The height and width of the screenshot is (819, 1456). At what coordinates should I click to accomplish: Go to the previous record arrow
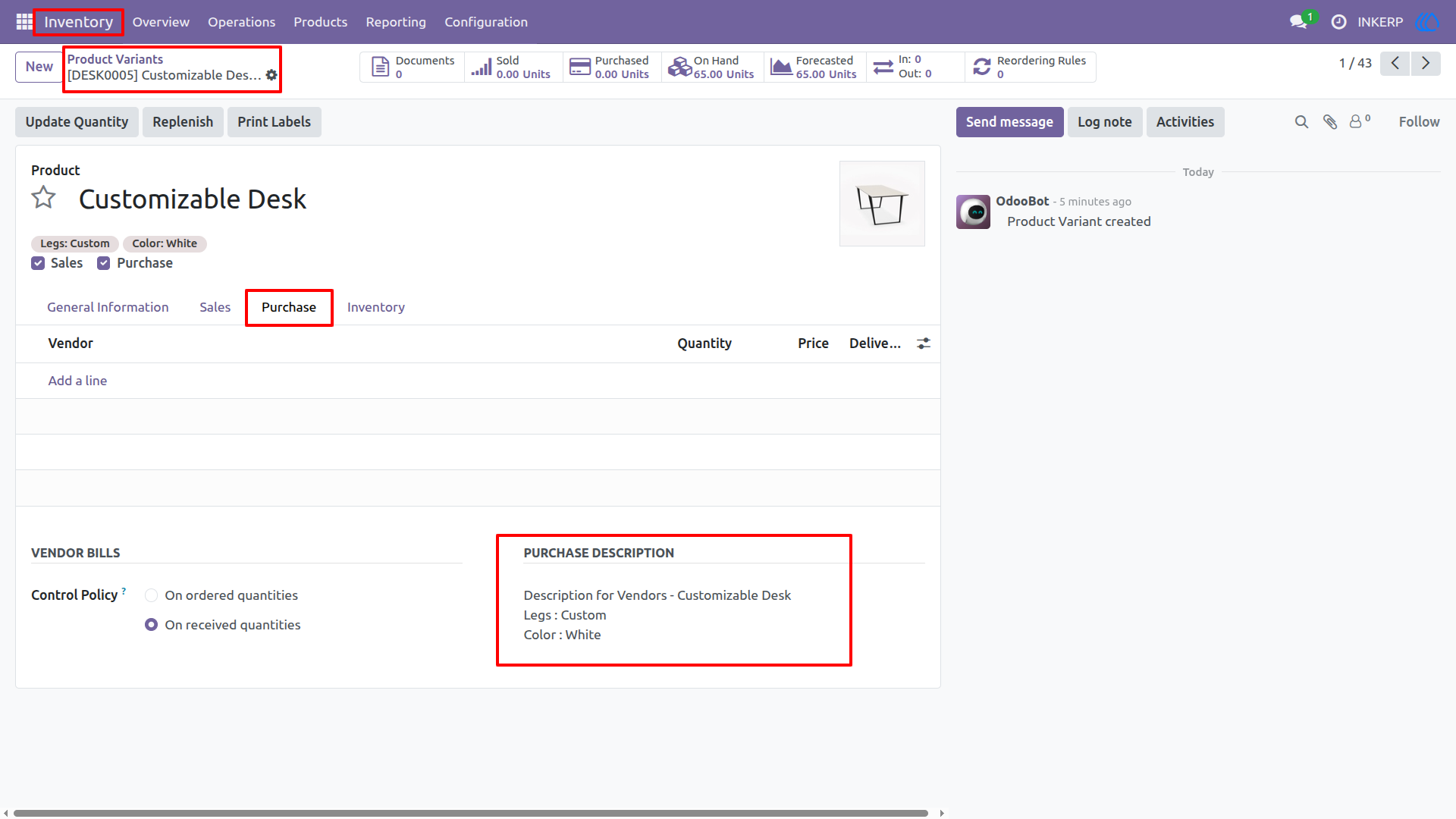coord(1395,63)
